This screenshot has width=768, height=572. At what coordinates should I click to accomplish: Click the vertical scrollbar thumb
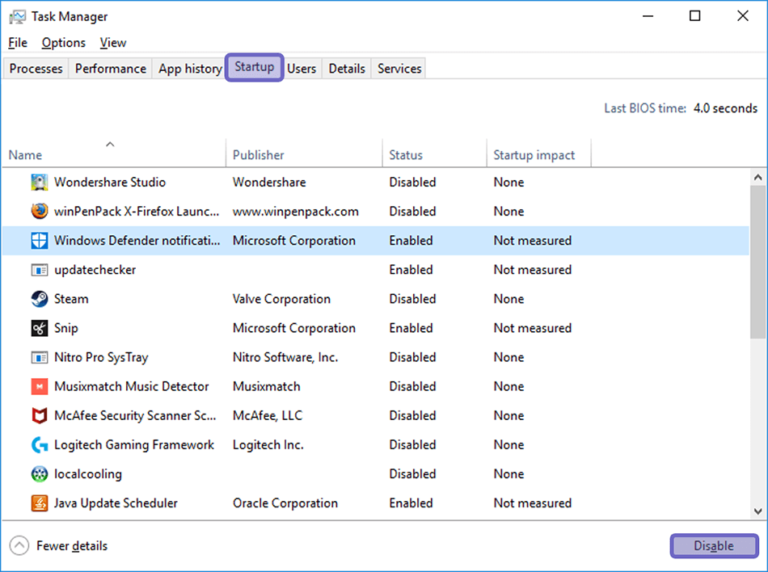click(x=758, y=262)
